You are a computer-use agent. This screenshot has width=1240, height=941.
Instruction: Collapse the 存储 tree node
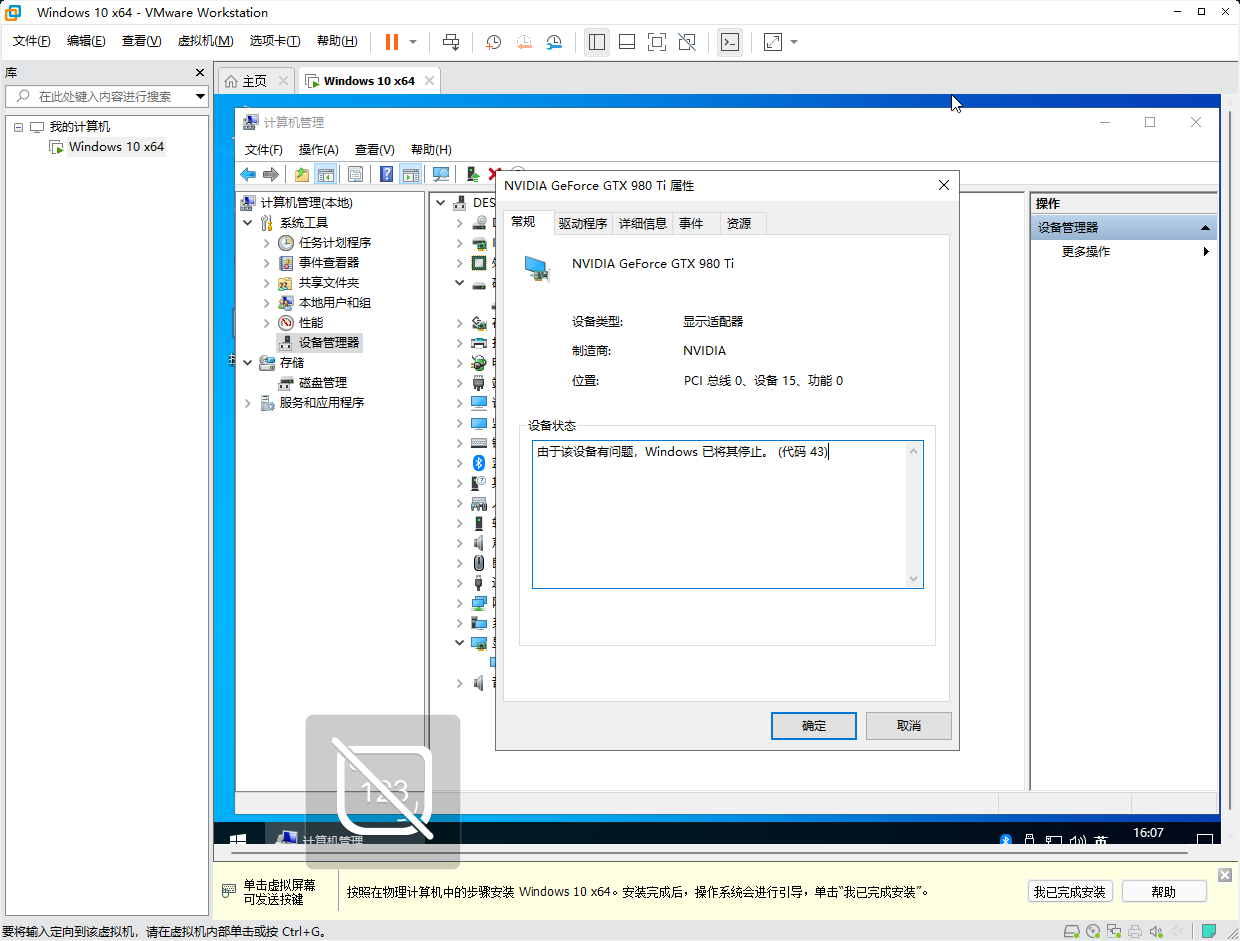(248, 363)
